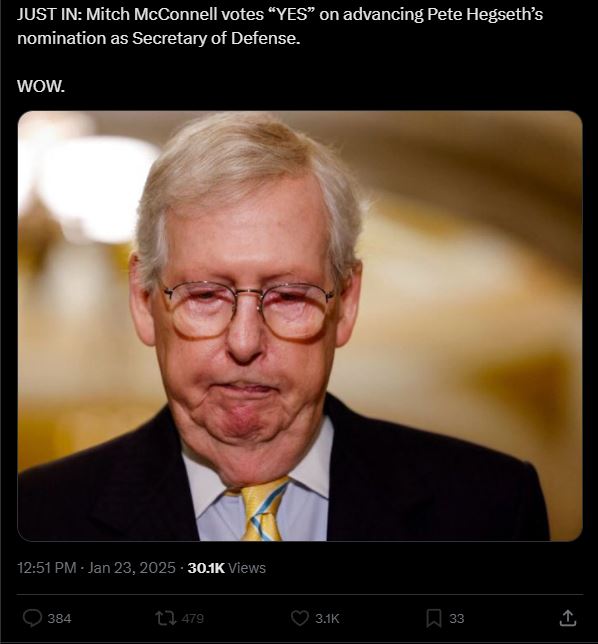Open the attached photo in full view
The height and width of the screenshot is (644, 598).
click(300, 326)
